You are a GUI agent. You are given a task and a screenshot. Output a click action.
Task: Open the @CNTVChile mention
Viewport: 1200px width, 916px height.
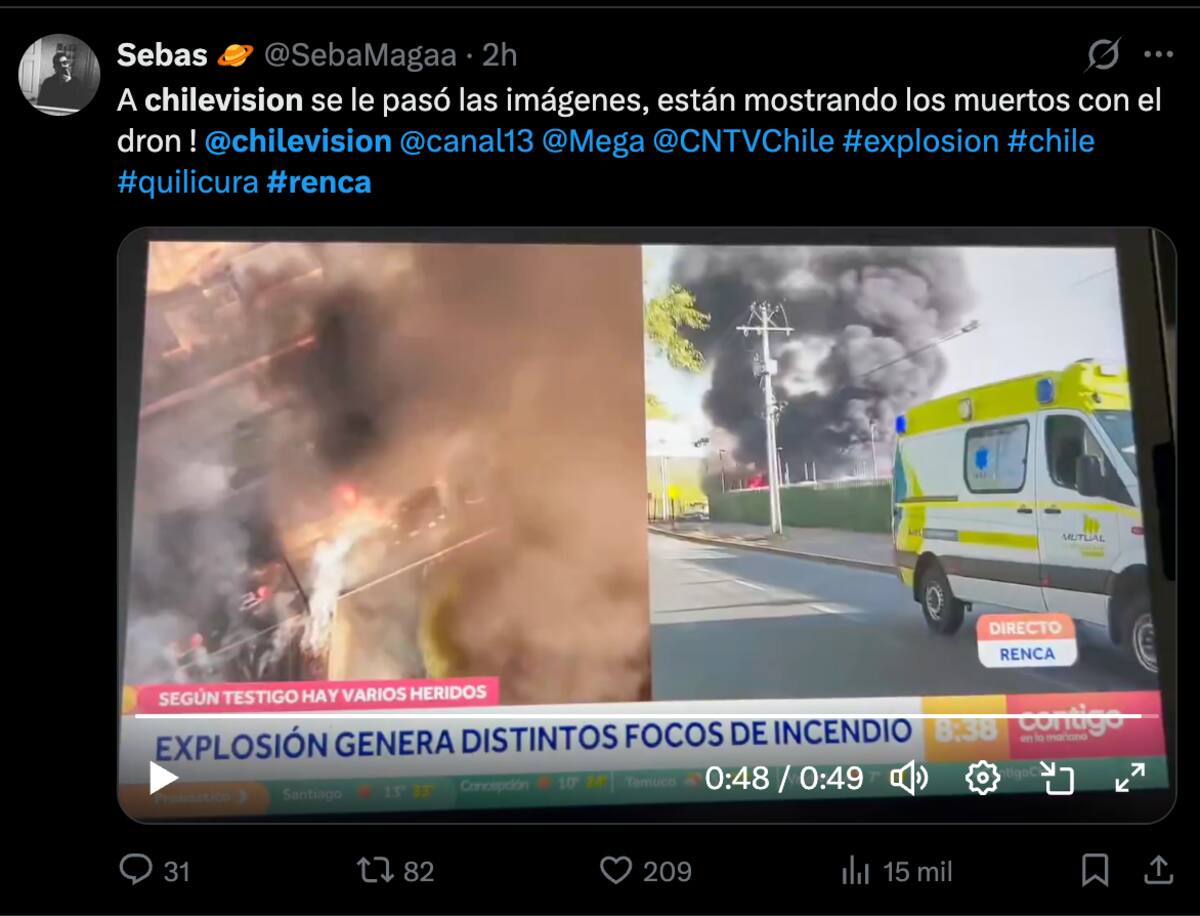pyautogui.click(x=743, y=141)
